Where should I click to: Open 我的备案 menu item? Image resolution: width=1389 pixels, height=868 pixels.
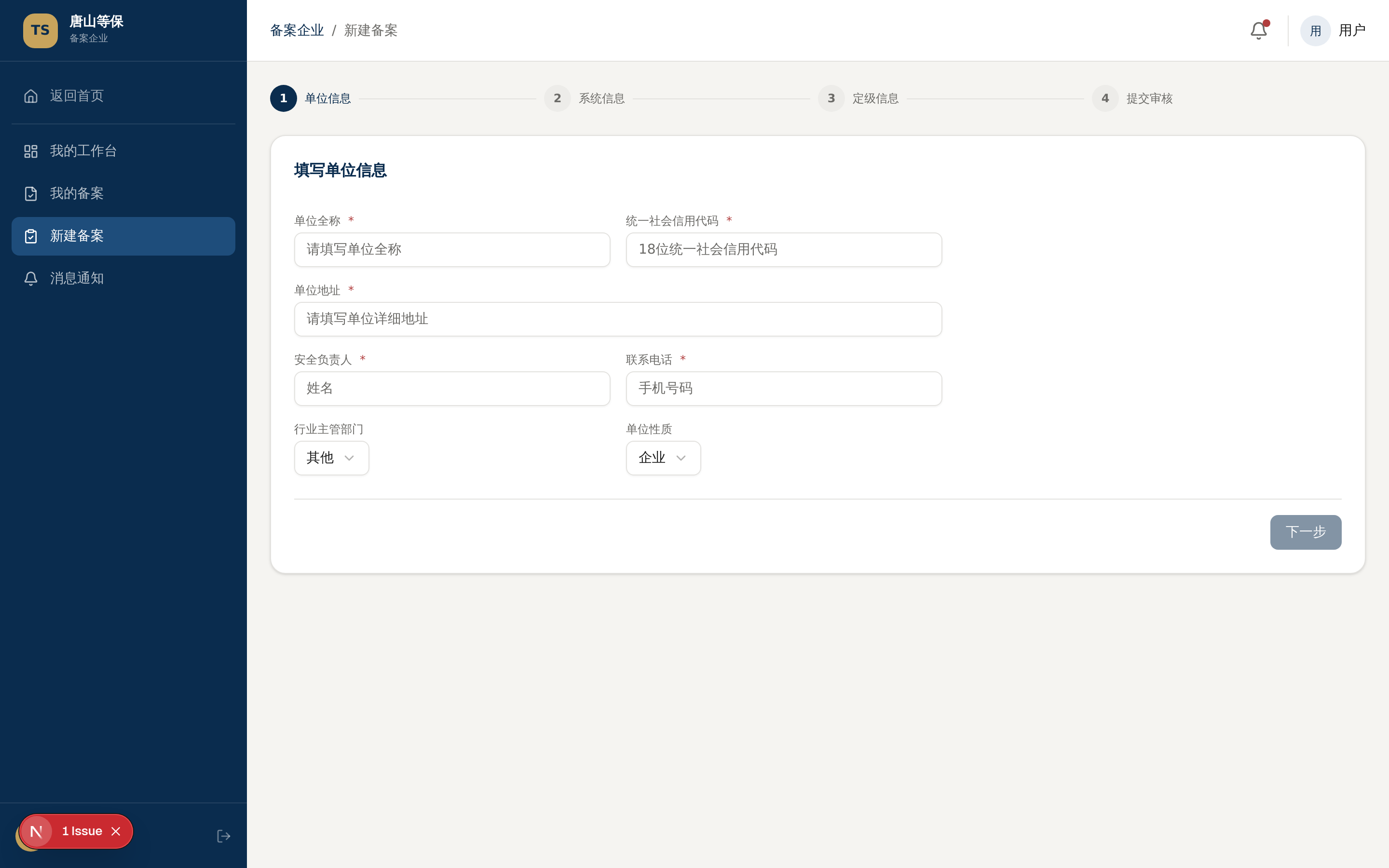pos(123,193)
